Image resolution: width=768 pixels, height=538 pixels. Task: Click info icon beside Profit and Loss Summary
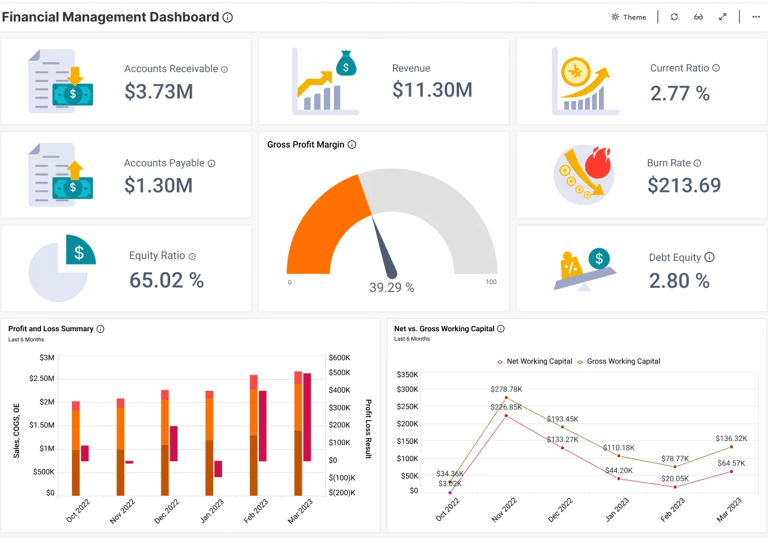[x=100, y=329]
